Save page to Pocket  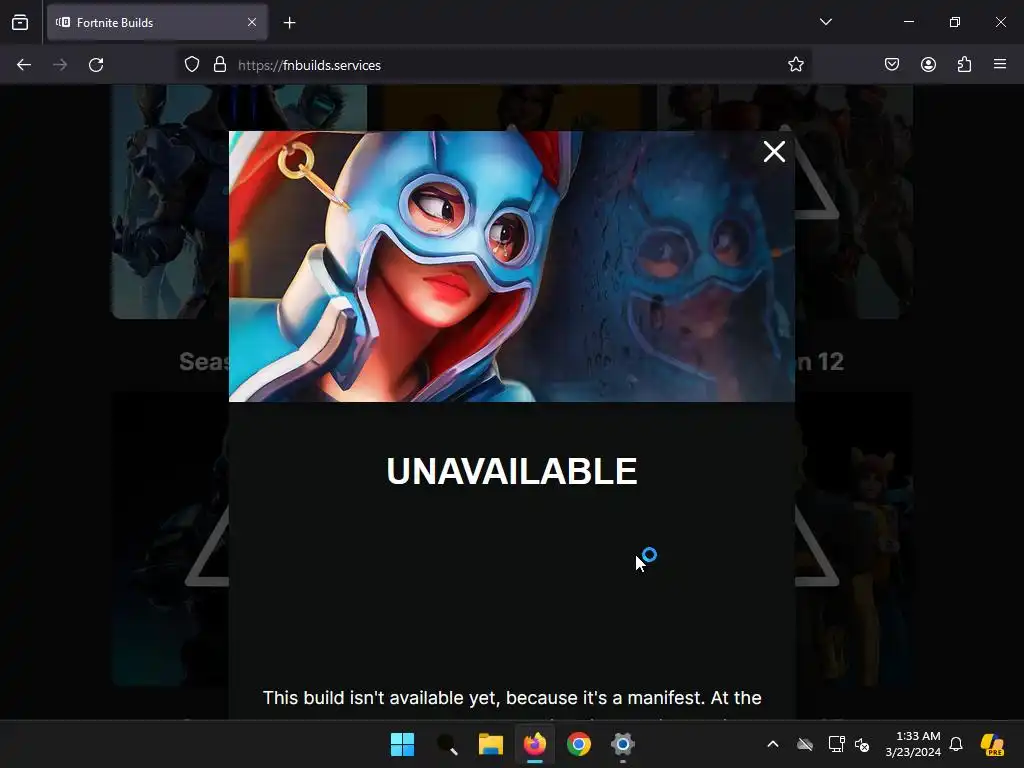[x=892, y=64]
